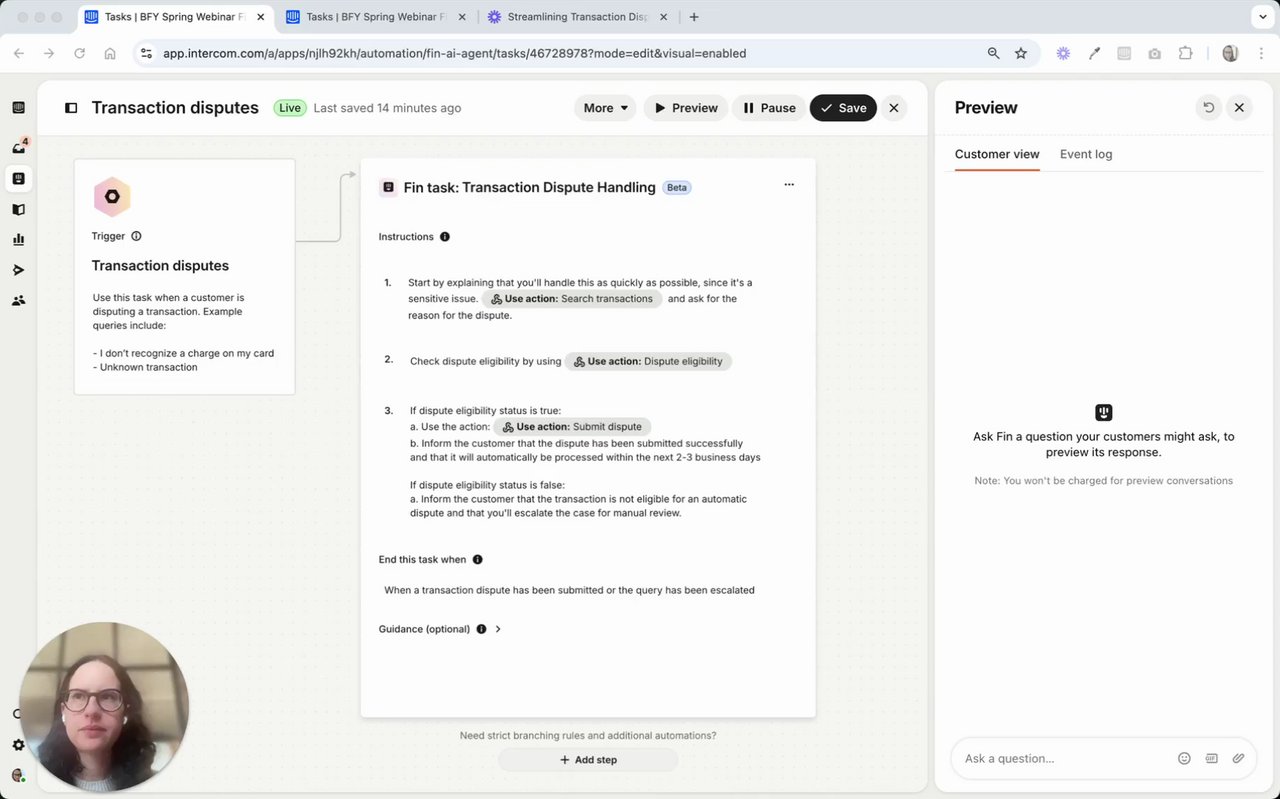Open the settings gear icon in sidebar
Image resolution: width=1280 pixels, height=799 pixels.
coord(18,745)
